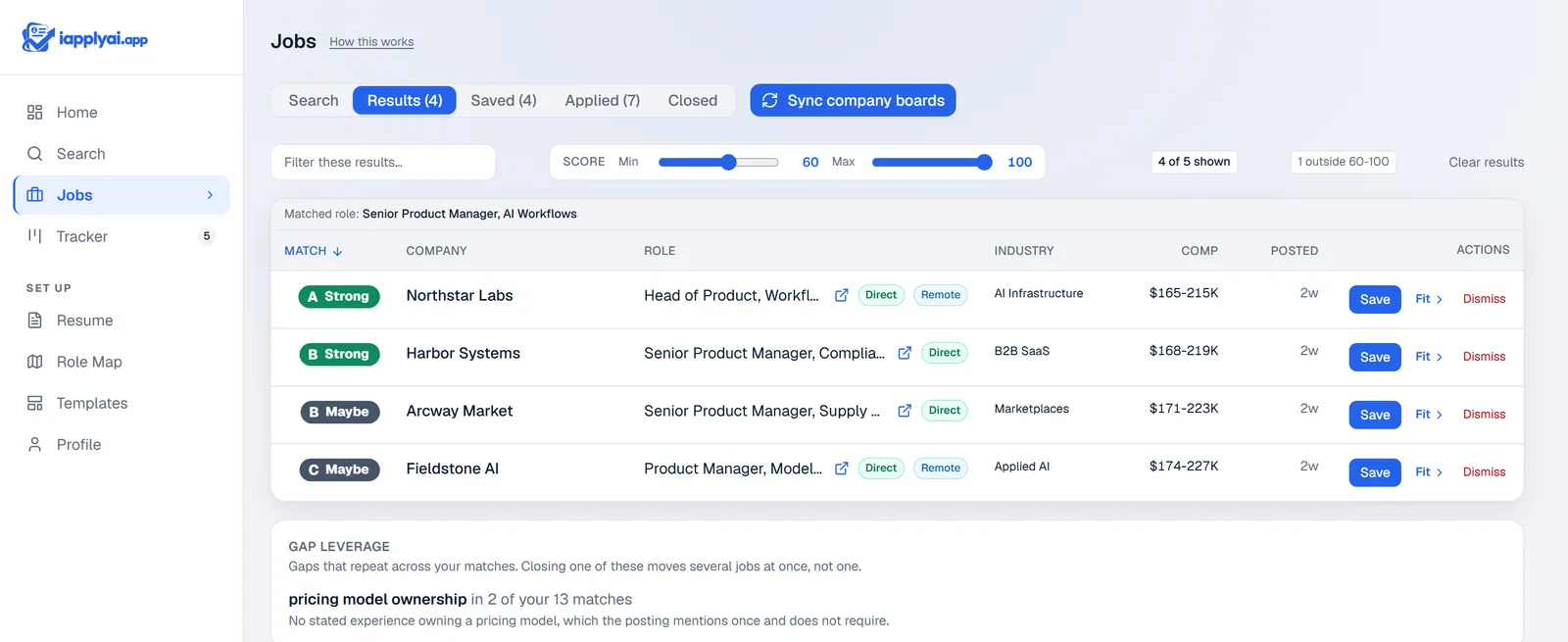The width and height of the screenshot is (1568, 642).
Task: Click Clear results
Action: (1486, 163)
